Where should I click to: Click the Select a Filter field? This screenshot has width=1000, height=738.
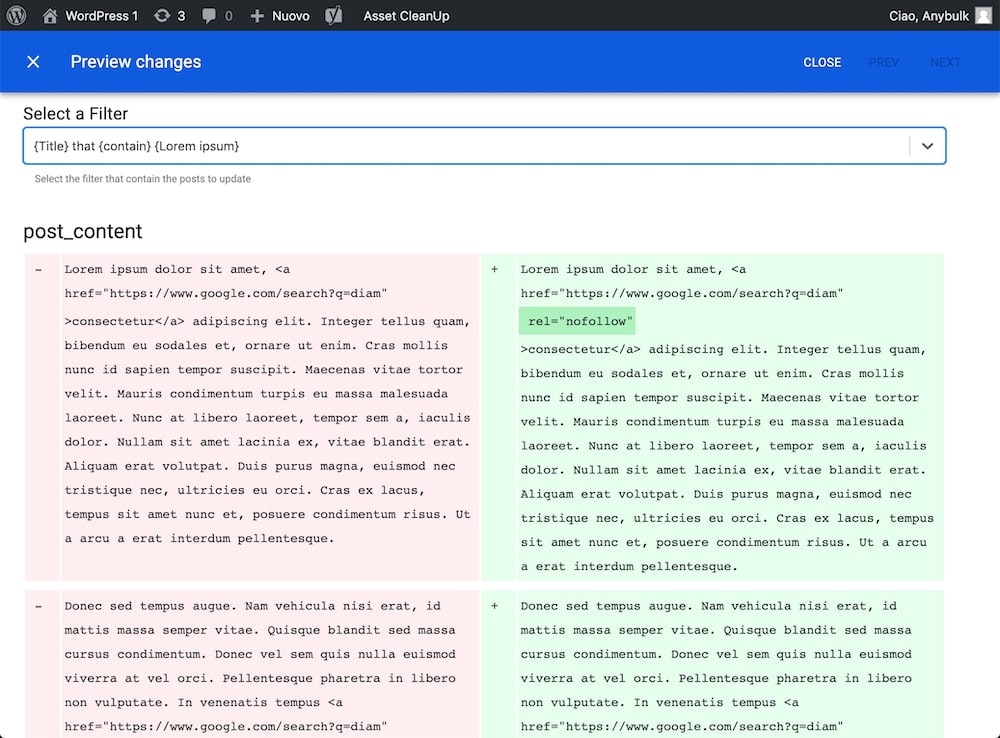coord(485,146)
